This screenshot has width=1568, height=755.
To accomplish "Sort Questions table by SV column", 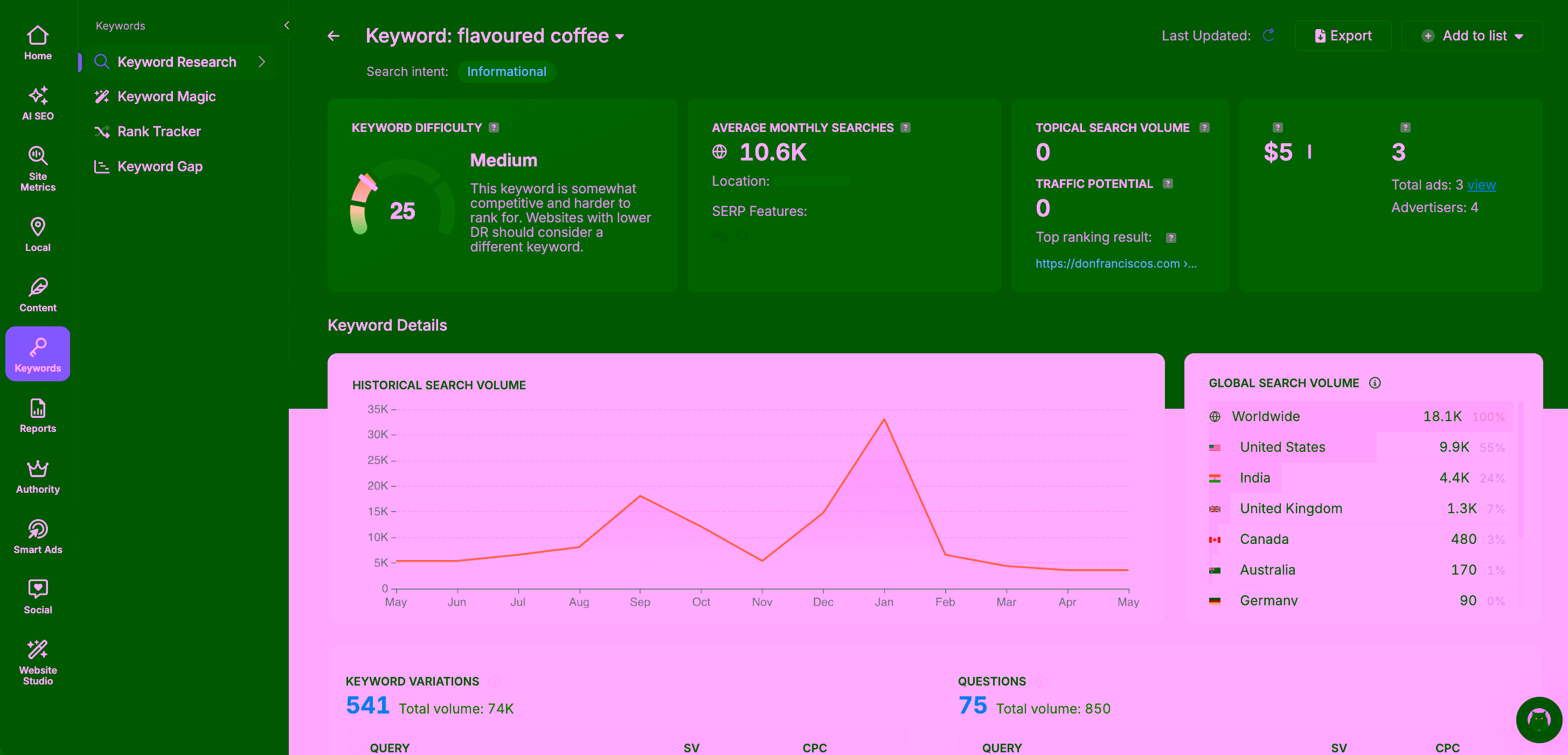I will point(1339,747).
